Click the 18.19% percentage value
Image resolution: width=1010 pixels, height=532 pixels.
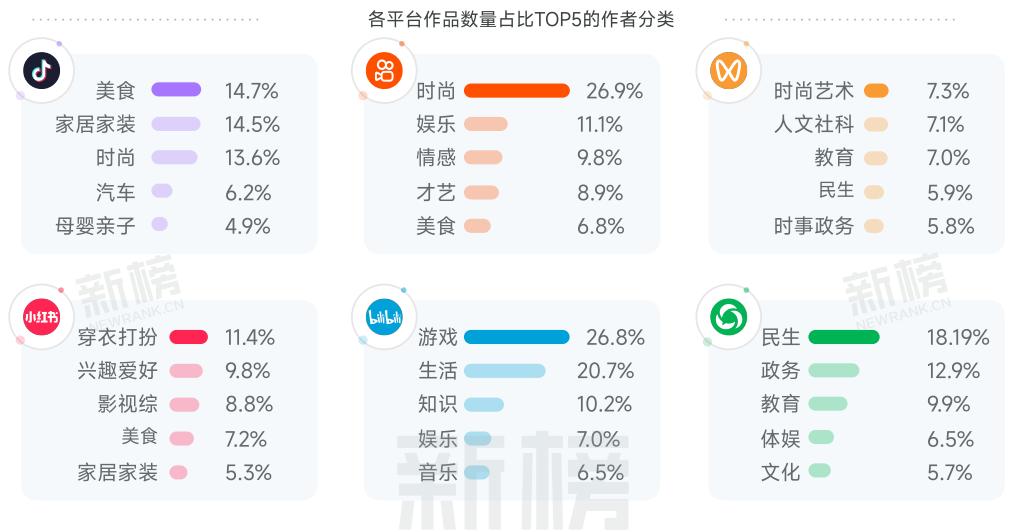958,337
